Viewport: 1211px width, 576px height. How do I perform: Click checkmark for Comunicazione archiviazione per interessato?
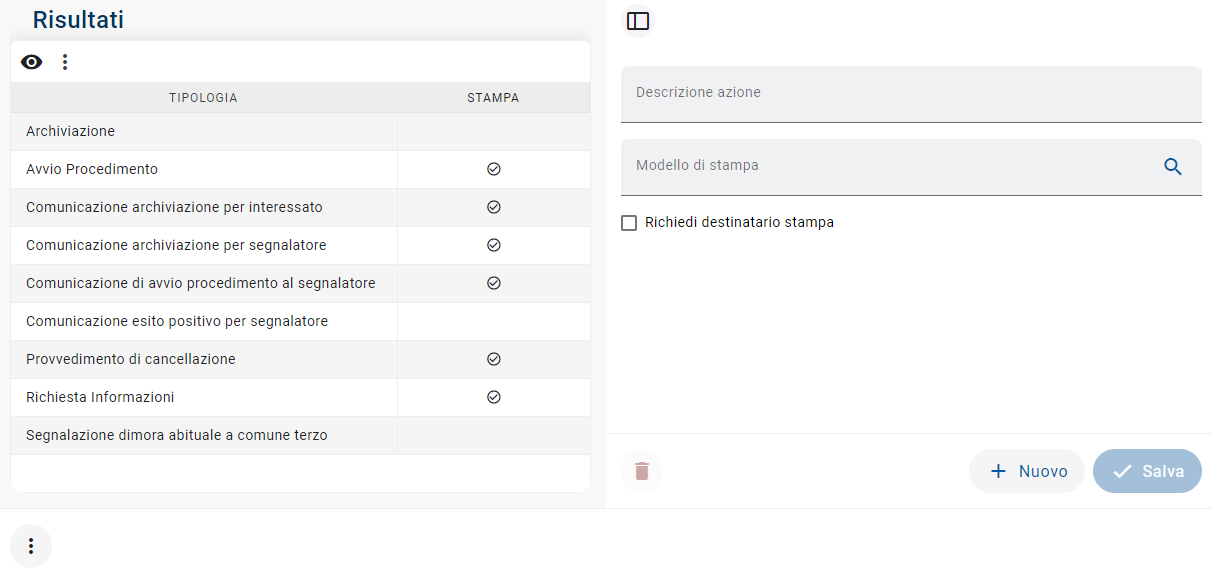pos(493,207)
